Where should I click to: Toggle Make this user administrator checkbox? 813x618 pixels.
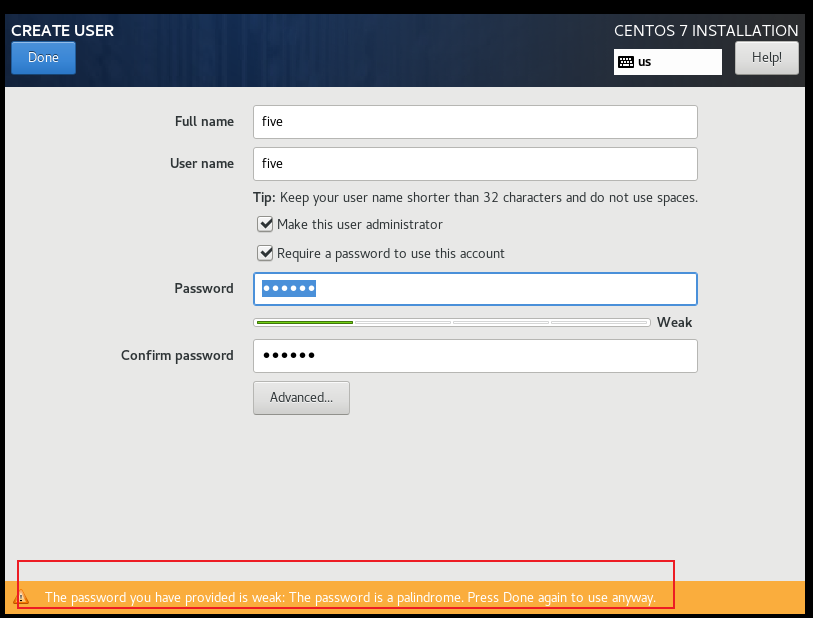(265, 224)
